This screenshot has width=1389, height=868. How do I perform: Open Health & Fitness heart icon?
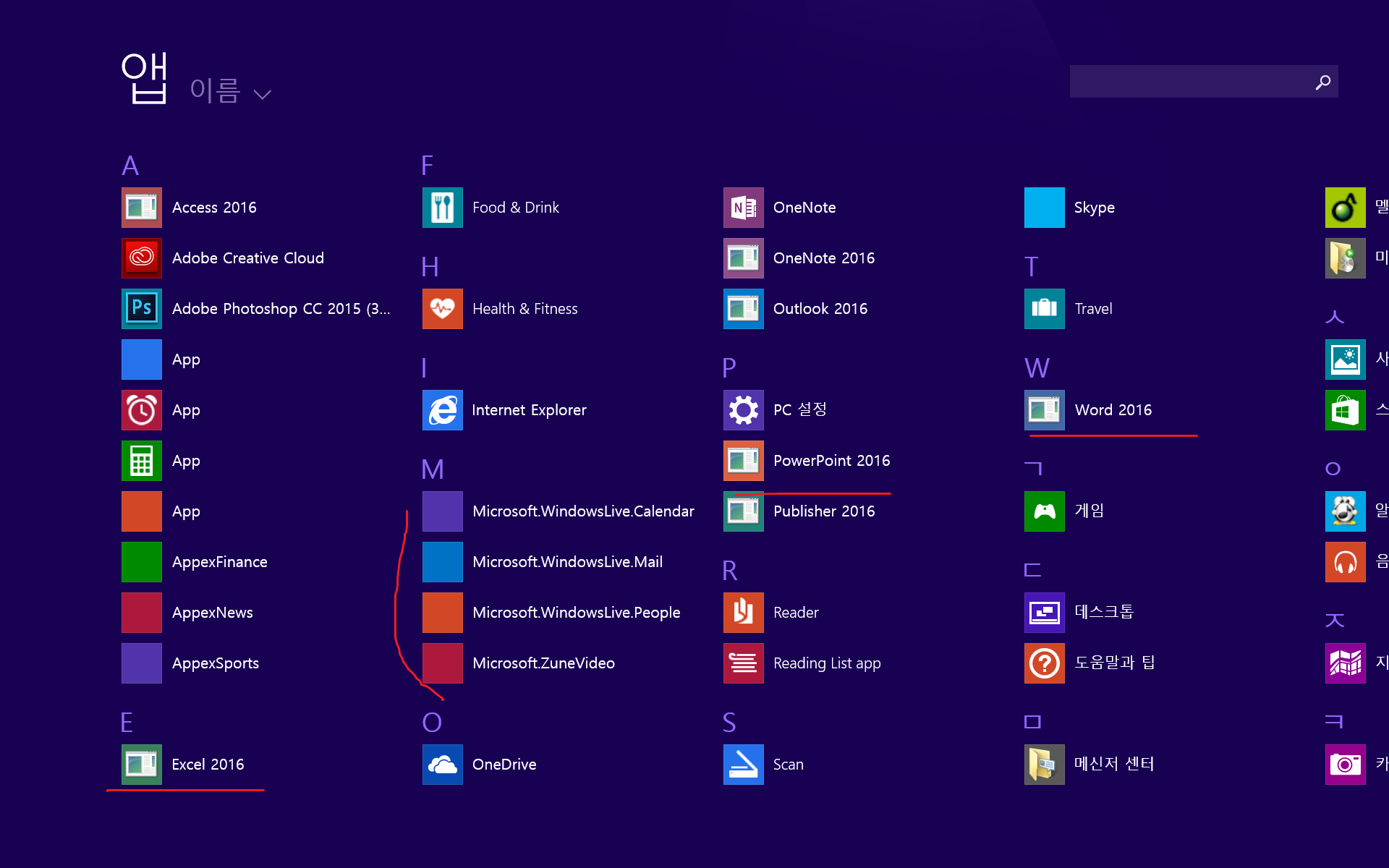443,309
